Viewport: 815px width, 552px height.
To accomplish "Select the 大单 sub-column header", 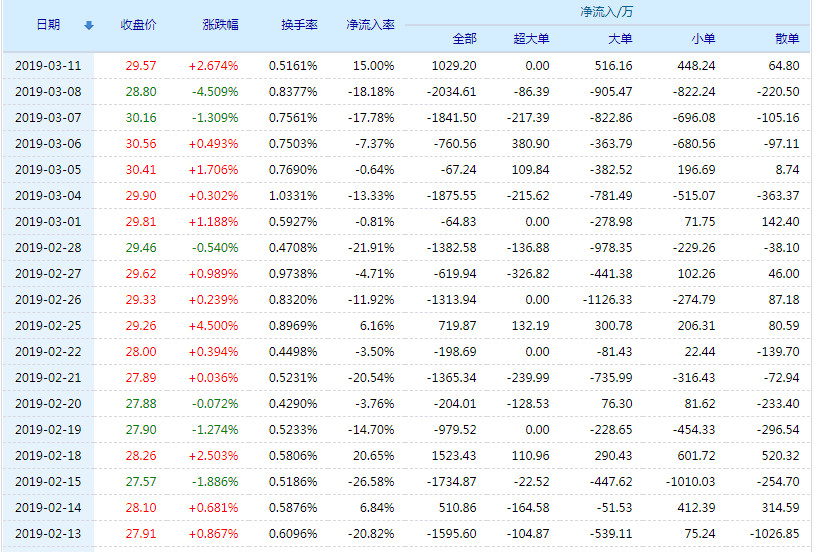I will tap(619, 39).
